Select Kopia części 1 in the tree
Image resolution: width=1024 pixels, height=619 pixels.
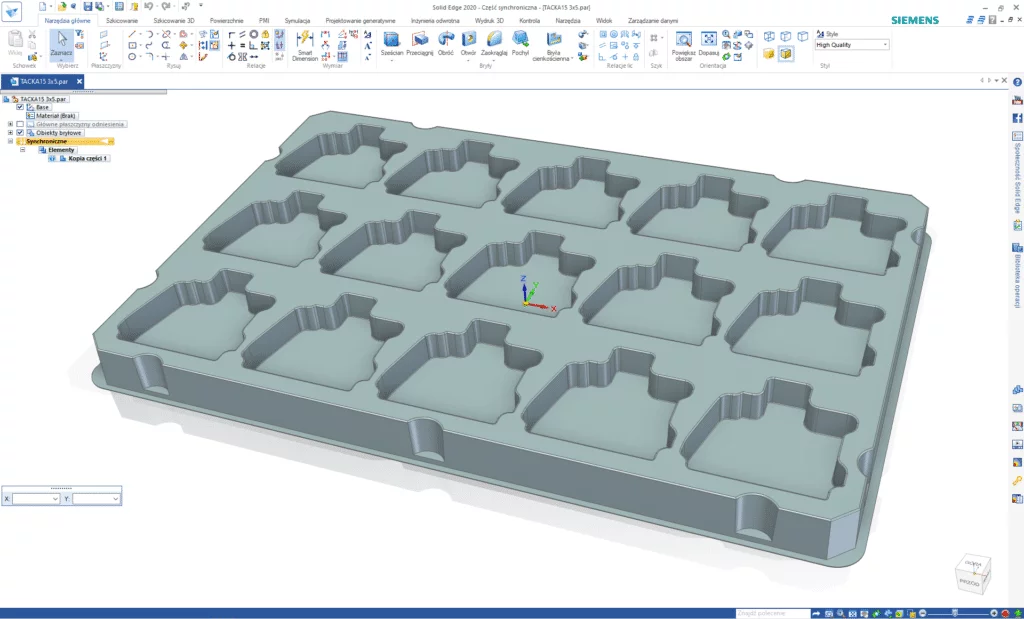pyautogui.click(x=87, y=158)
